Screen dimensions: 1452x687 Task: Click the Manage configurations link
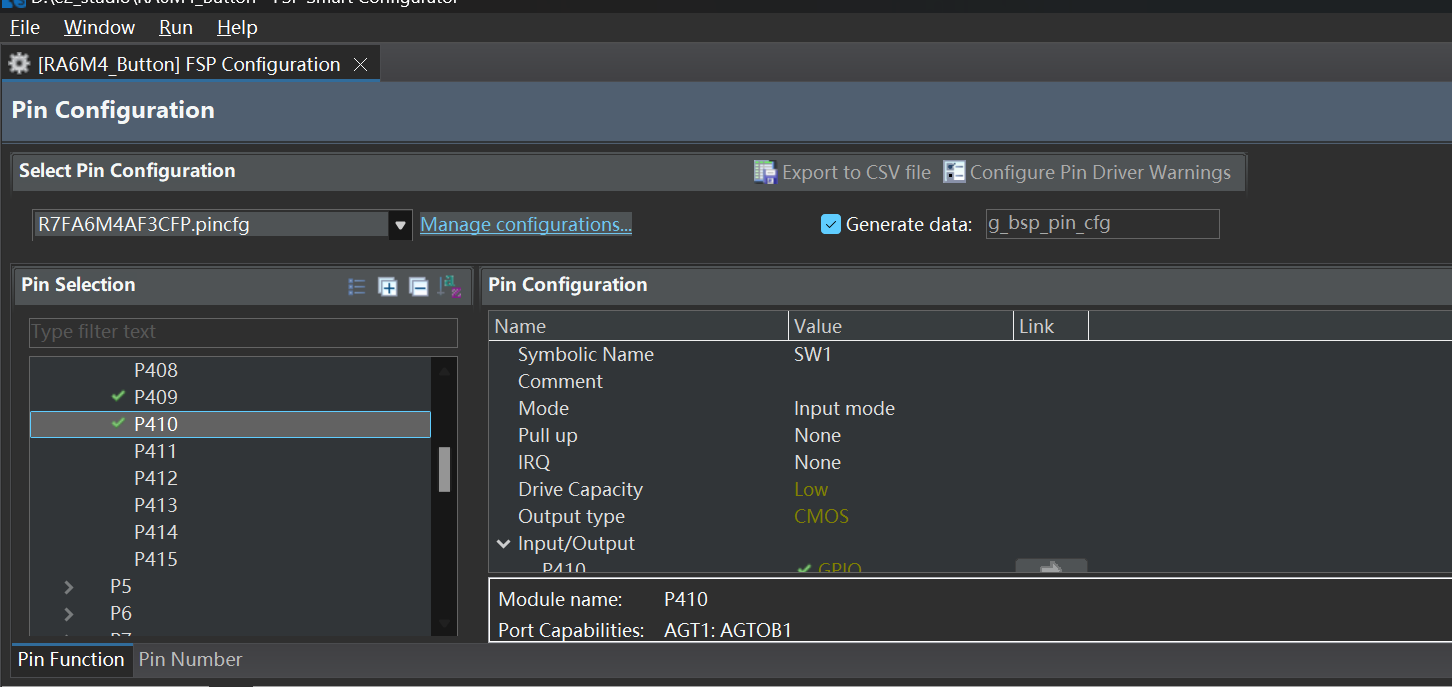(x=526, y=225)
